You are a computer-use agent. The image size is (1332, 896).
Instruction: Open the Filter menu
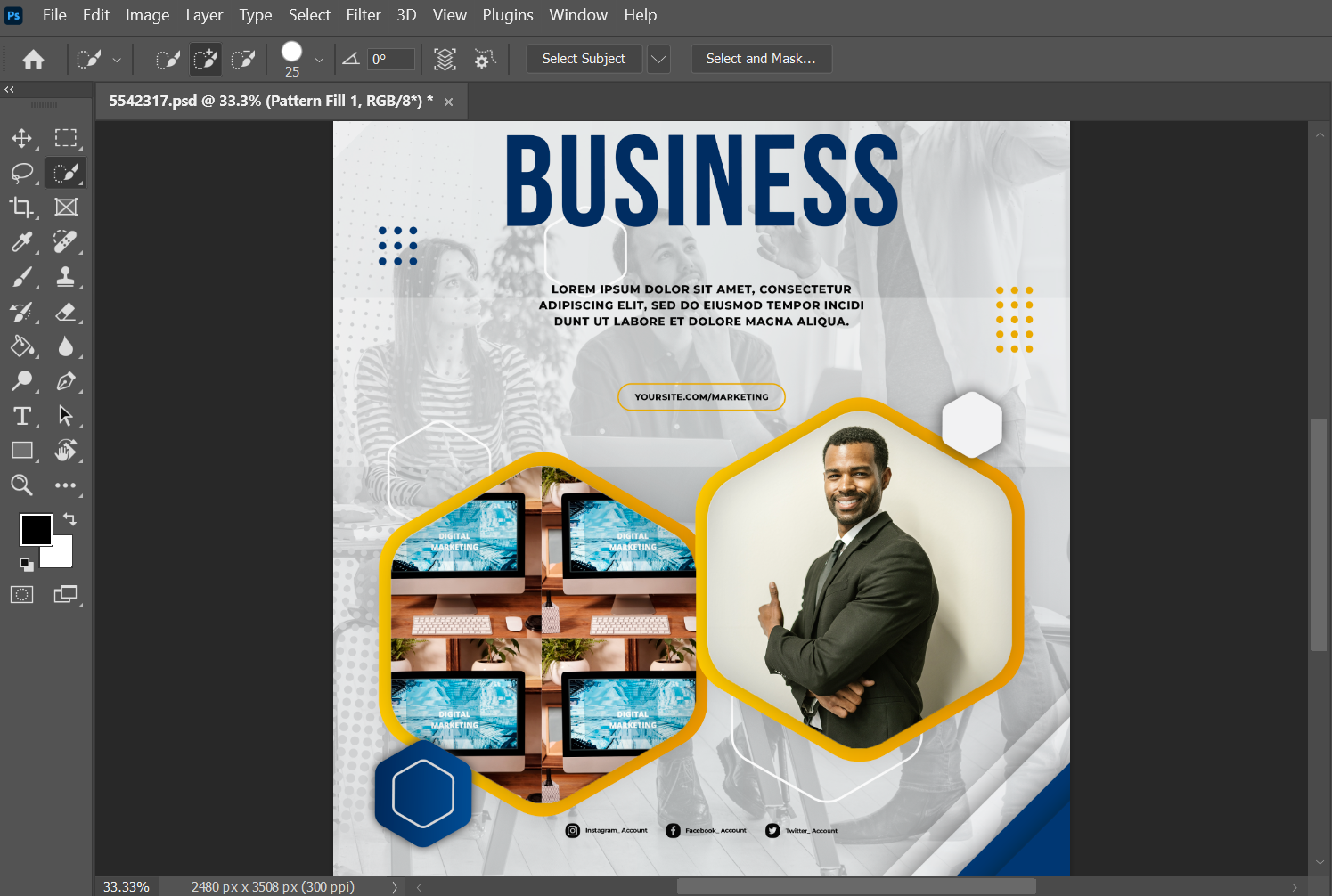[363, 15]
